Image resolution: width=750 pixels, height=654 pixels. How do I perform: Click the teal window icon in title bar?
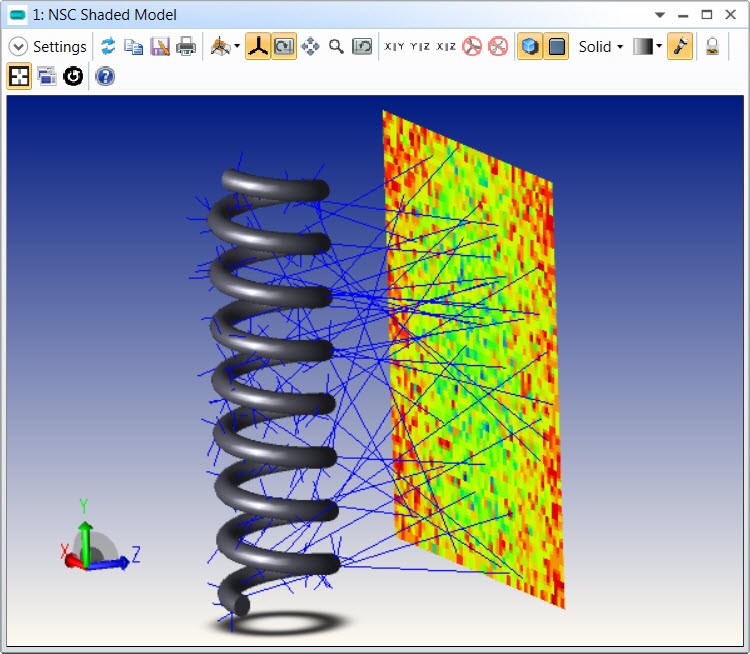click(x=18, y=15)
